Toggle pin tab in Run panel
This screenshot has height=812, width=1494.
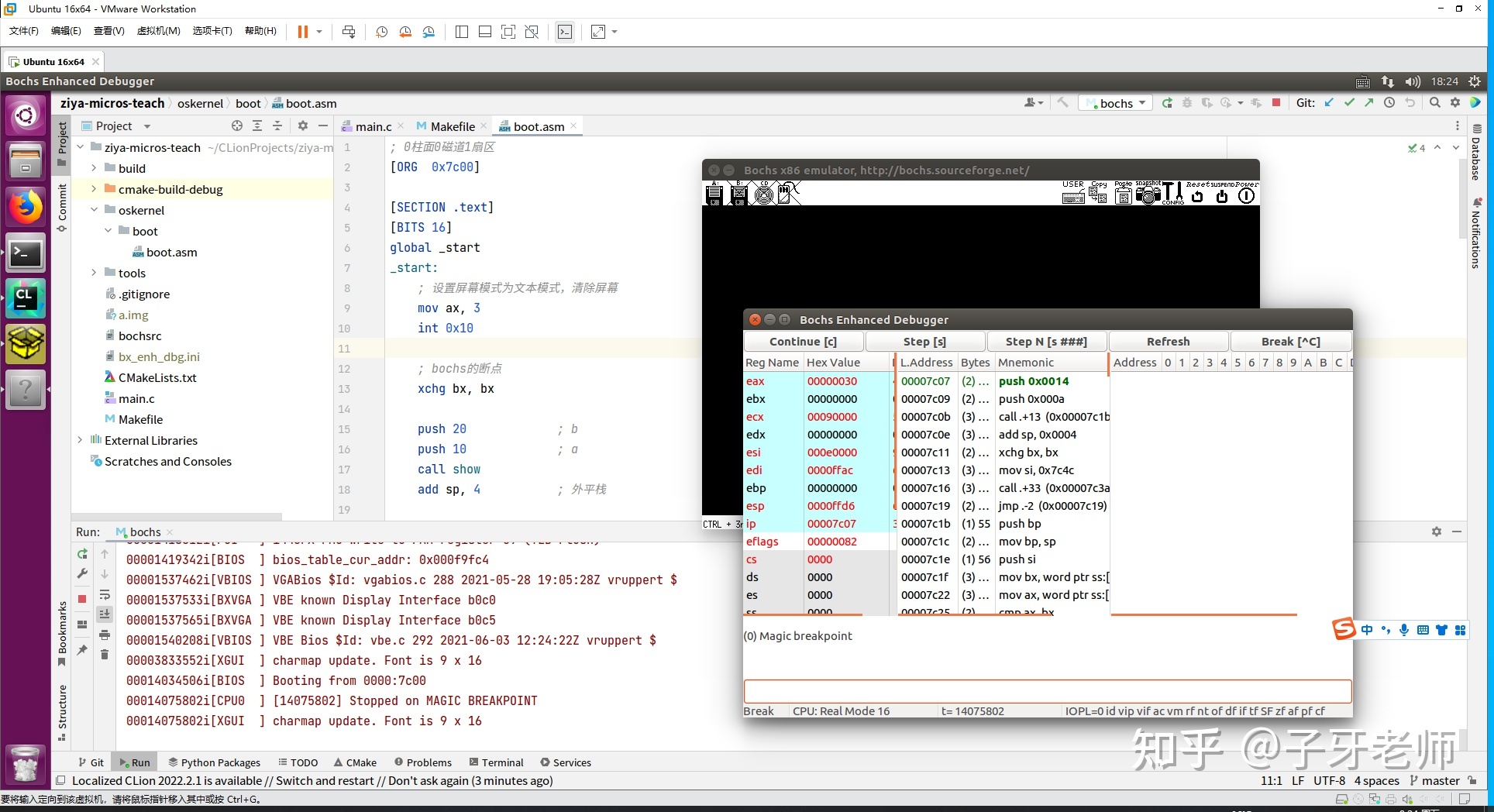click(82, 650)
